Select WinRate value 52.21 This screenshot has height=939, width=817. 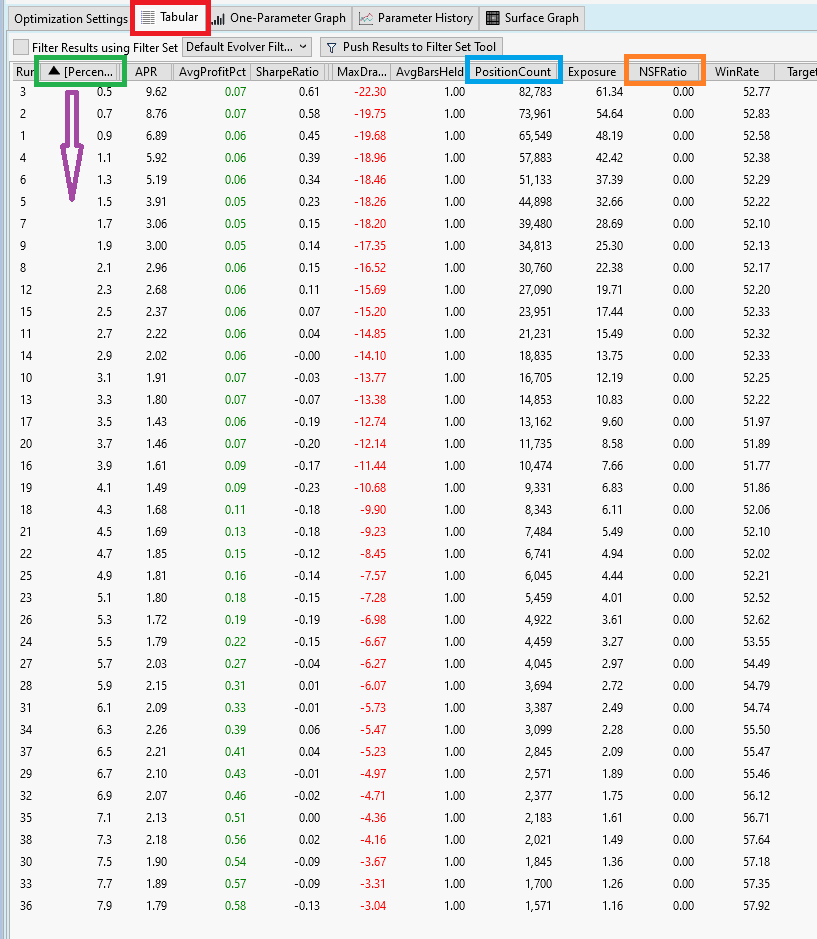point(757,576)
